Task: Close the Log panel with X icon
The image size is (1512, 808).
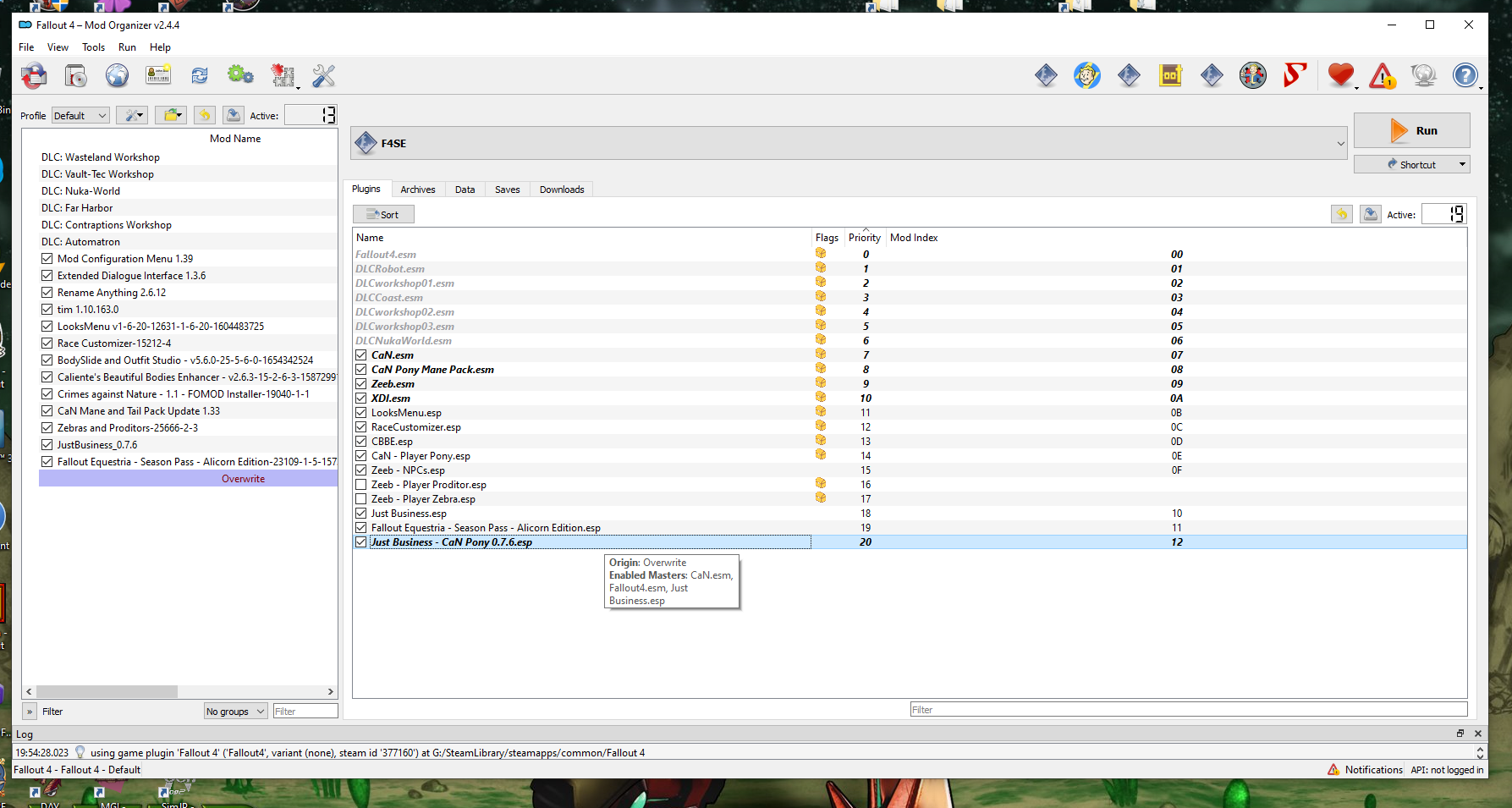Action: [x=1478, y=734]
